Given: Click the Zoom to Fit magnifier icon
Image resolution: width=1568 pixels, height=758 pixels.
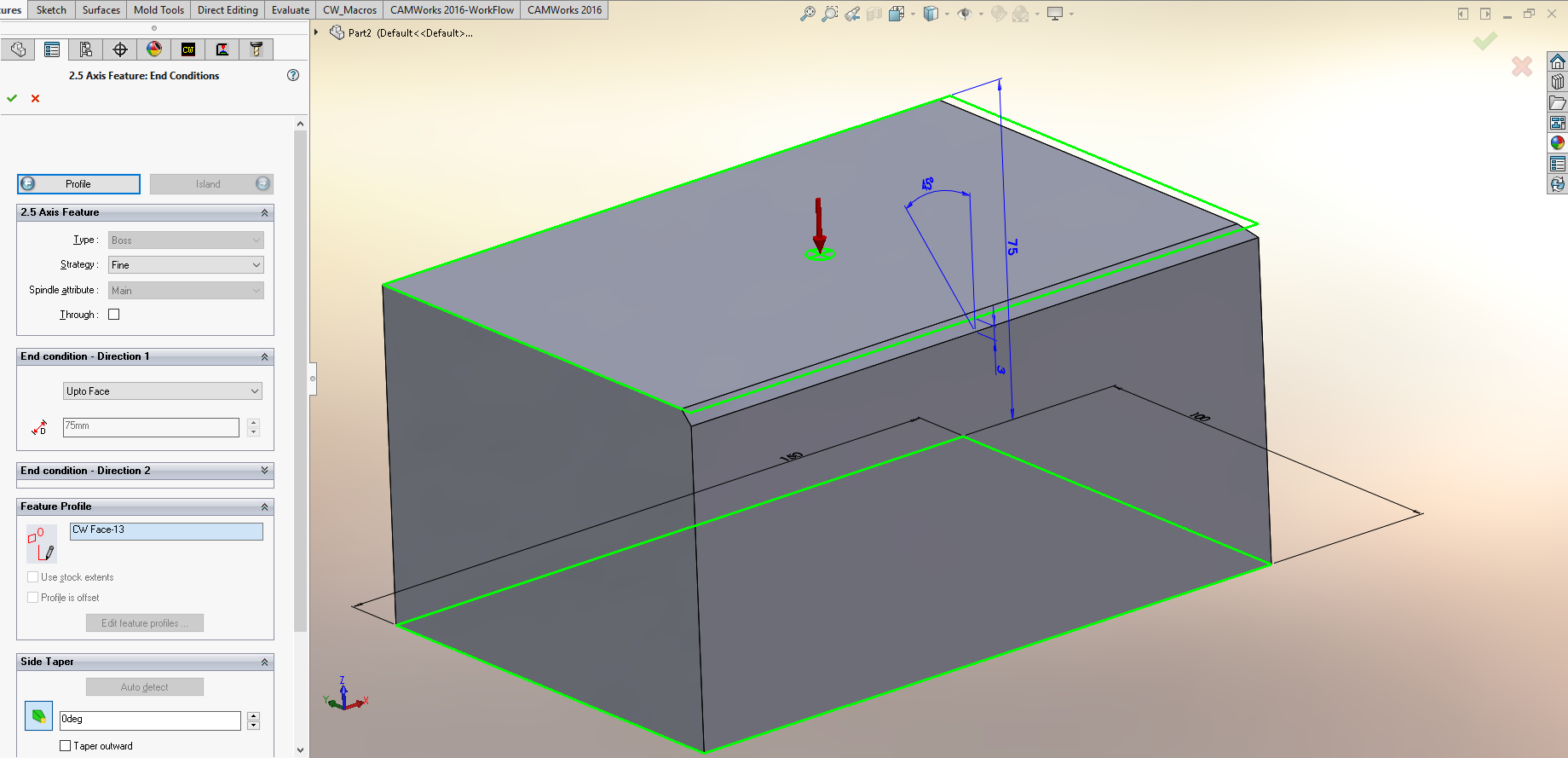Looking at the screenshot, I should [807, 14].
